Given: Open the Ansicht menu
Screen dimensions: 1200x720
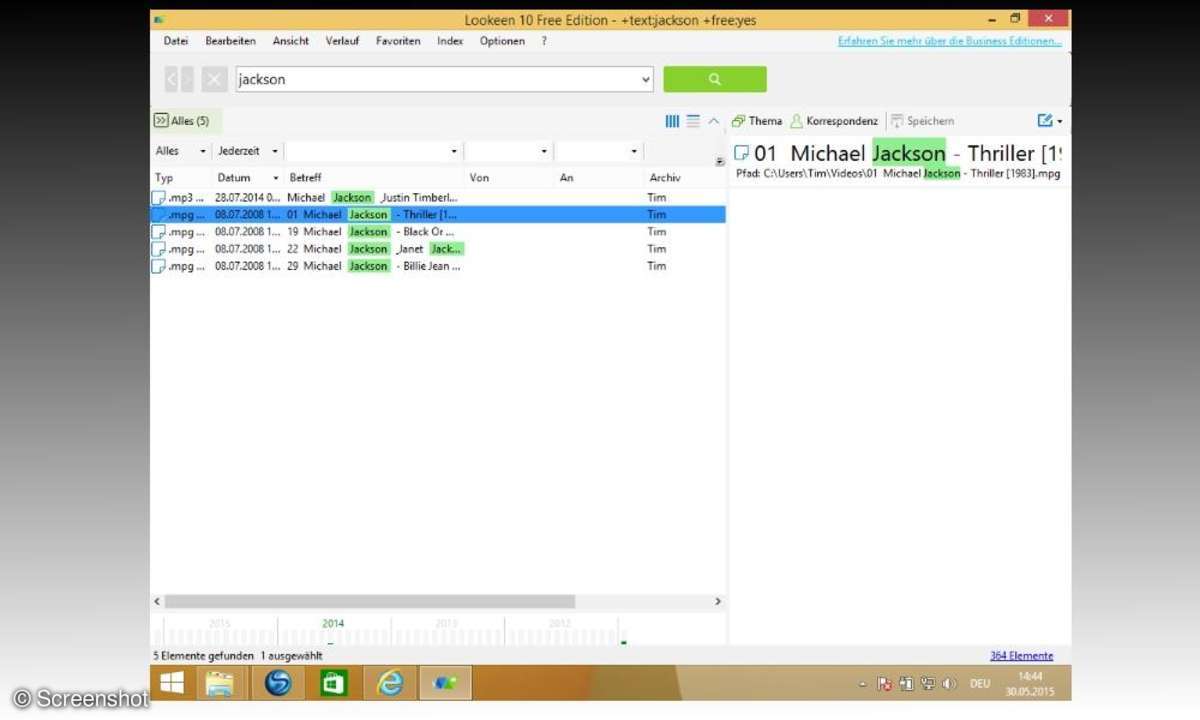Looking at the screenshot, I should (x=291, y=41).
